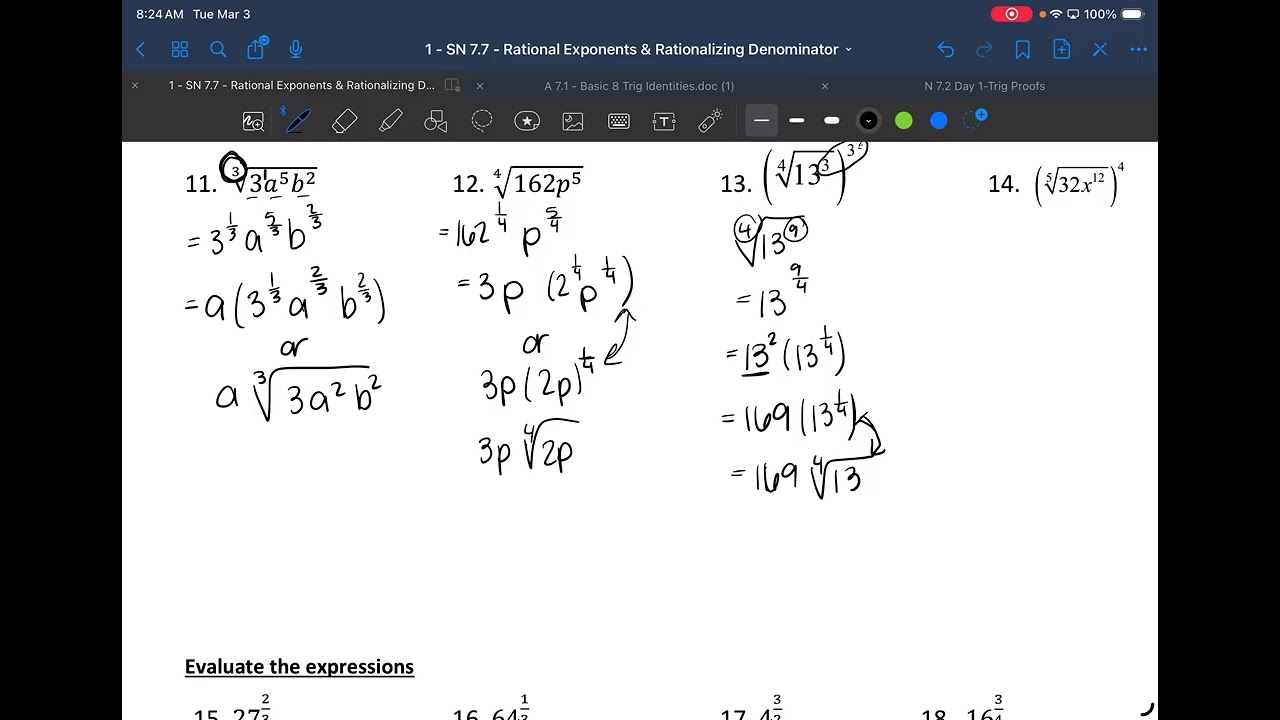Redo the last undone action
1280x720 pixels.
tap(984, 49)
